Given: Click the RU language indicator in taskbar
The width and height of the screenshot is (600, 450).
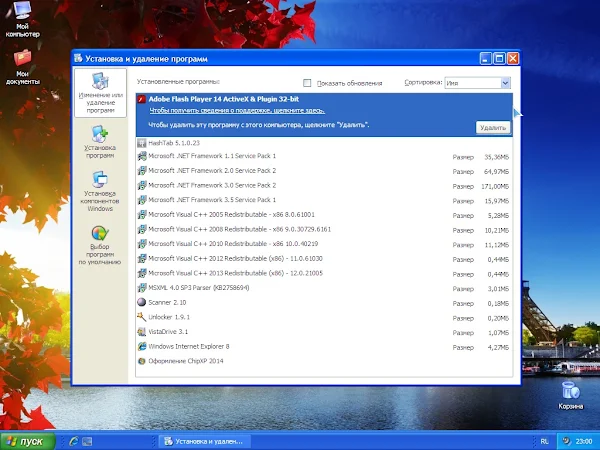Looking at the screenshot, I should (x=544, y=442).
